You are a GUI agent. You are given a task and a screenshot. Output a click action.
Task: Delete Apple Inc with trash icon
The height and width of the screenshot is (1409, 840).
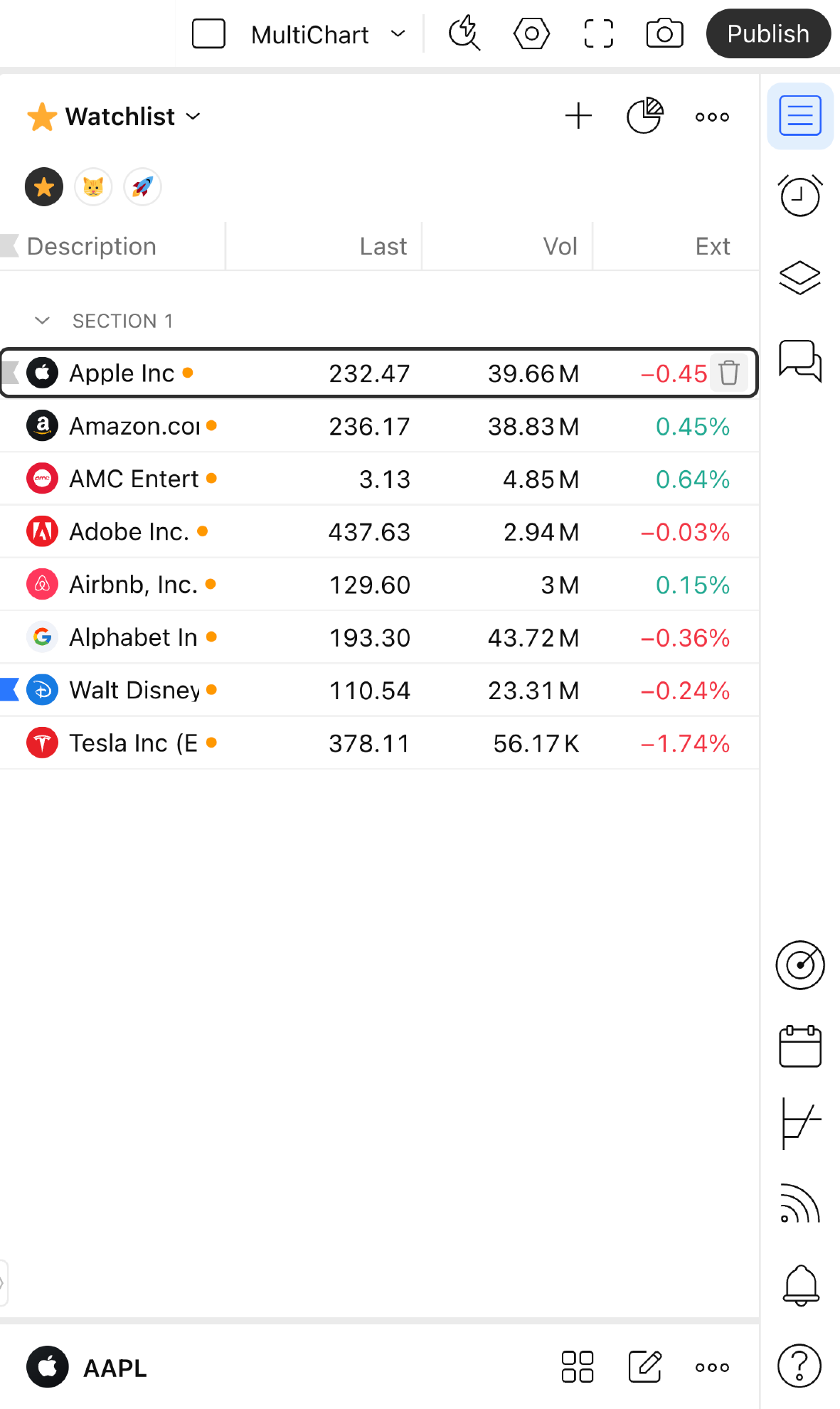[729, 373]
